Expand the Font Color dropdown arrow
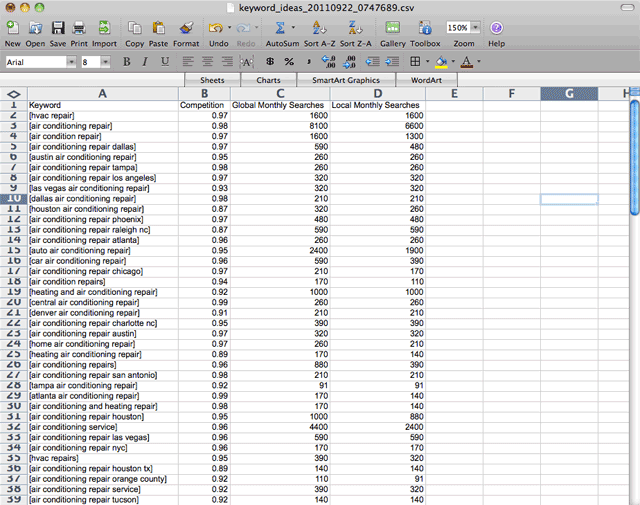 [479, 62]
